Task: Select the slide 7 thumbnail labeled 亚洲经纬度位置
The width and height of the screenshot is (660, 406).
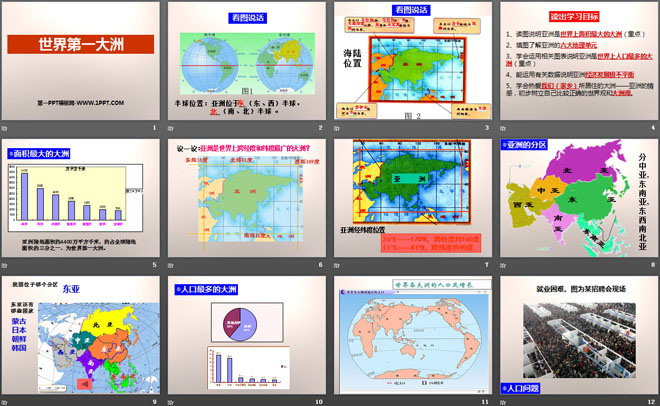Action: (413, 198)
